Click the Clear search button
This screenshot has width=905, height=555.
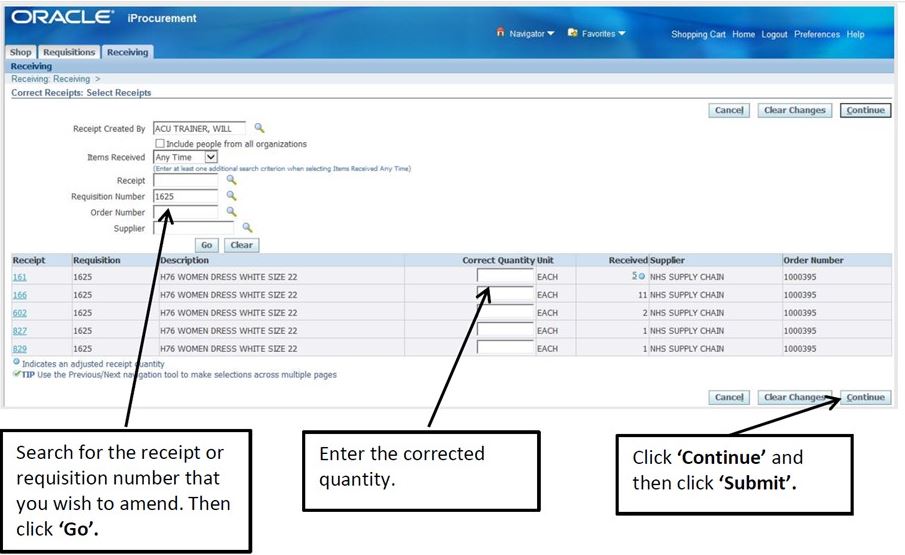click(241, 245)
